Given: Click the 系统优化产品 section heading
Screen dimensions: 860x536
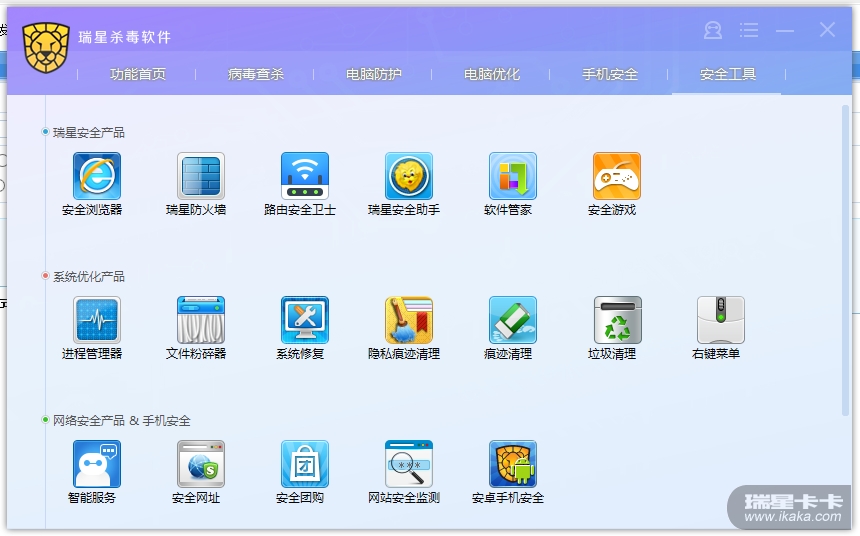Looking at the screenshot, I should (x=89, y=277).
